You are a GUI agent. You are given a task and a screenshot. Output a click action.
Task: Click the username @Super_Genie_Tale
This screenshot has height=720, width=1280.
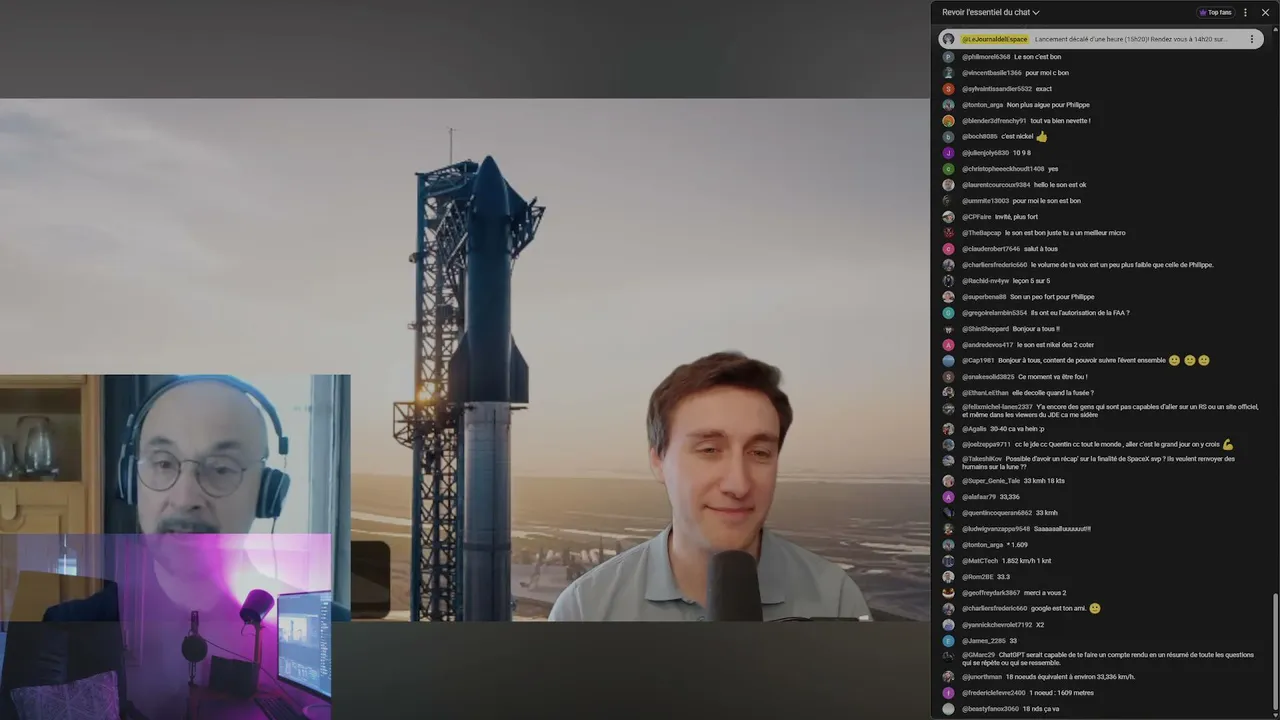pos(990,481)
